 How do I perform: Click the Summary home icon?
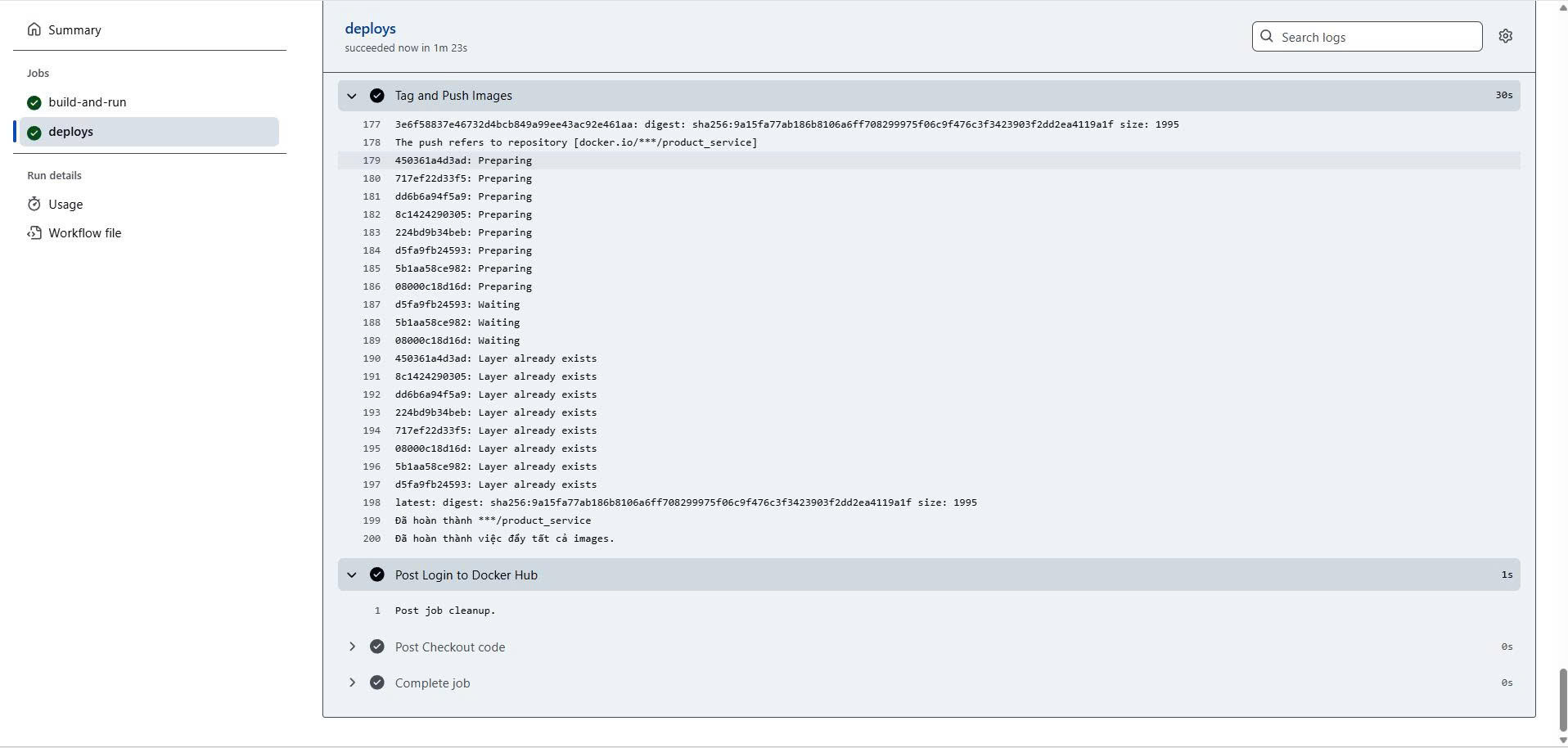[x=34, y=29]
